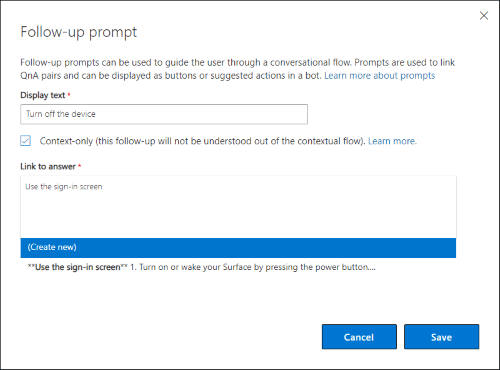Select the (Create new) option
Image resolution: width=500 pixels, height=370 pixels.
click(238, 248)
